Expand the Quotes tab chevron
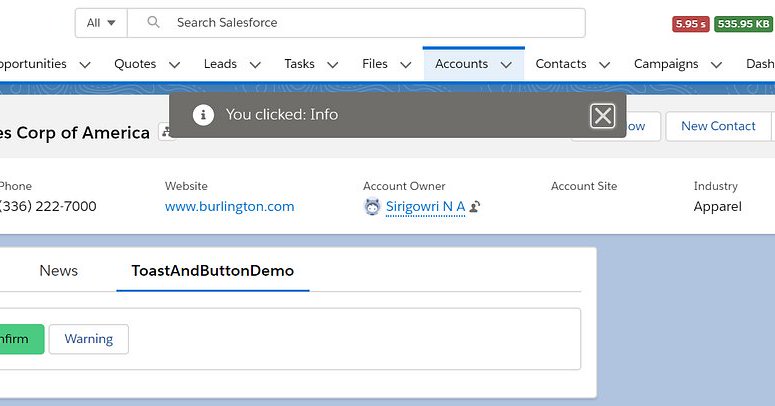Screen dimensions: 775x406 [174, 65]
